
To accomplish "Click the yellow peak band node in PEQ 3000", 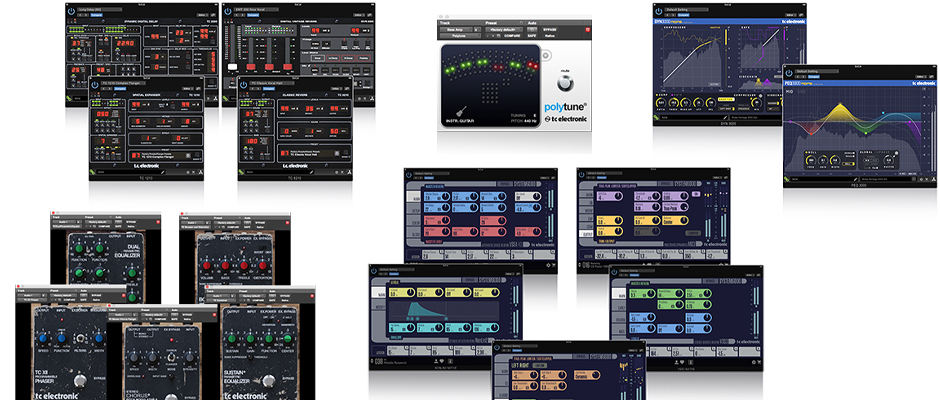I will tap(841, 106).
